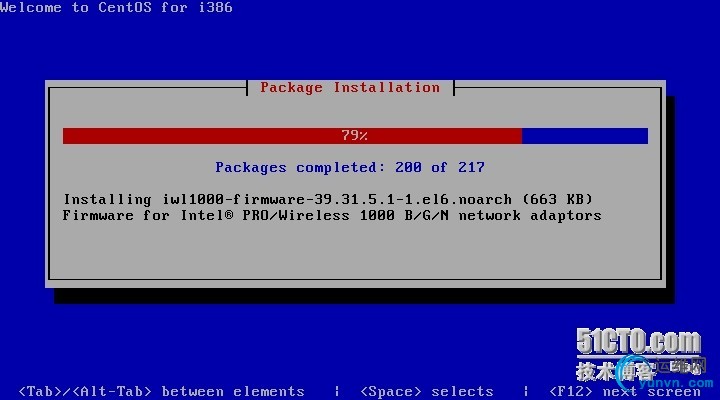Click the Chinese blog watermark characters
This screenshot has height=400, width=720.
pyautogui.click(x=614, y=371)
